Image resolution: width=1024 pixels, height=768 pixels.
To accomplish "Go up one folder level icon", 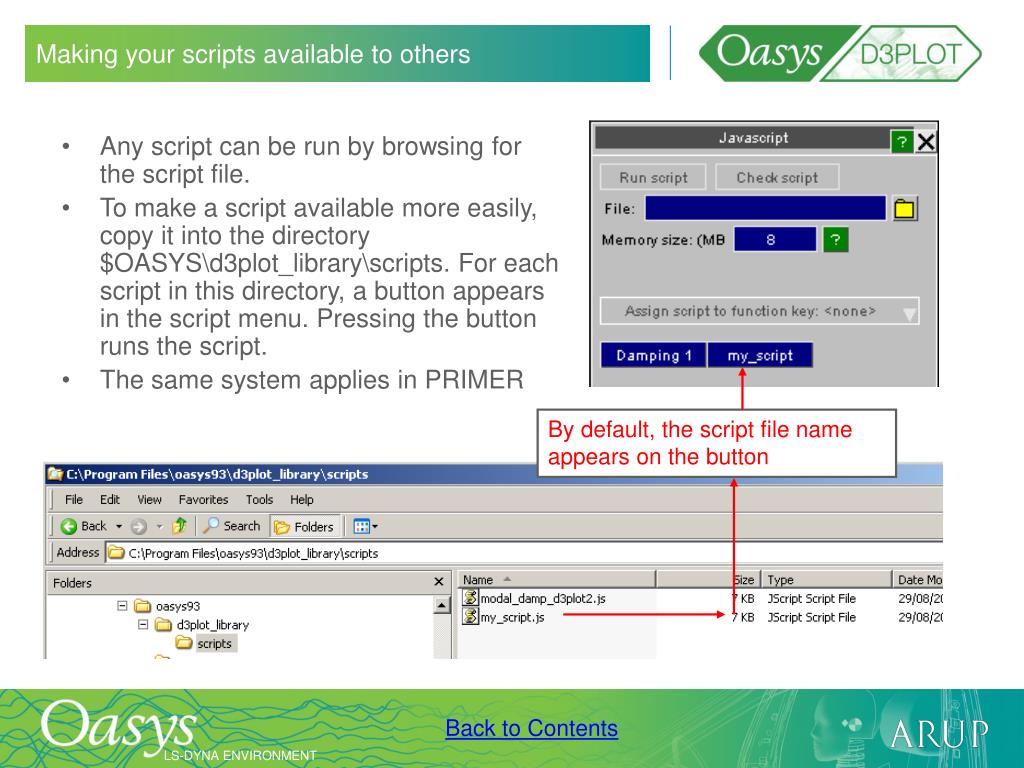I will 180,526.
